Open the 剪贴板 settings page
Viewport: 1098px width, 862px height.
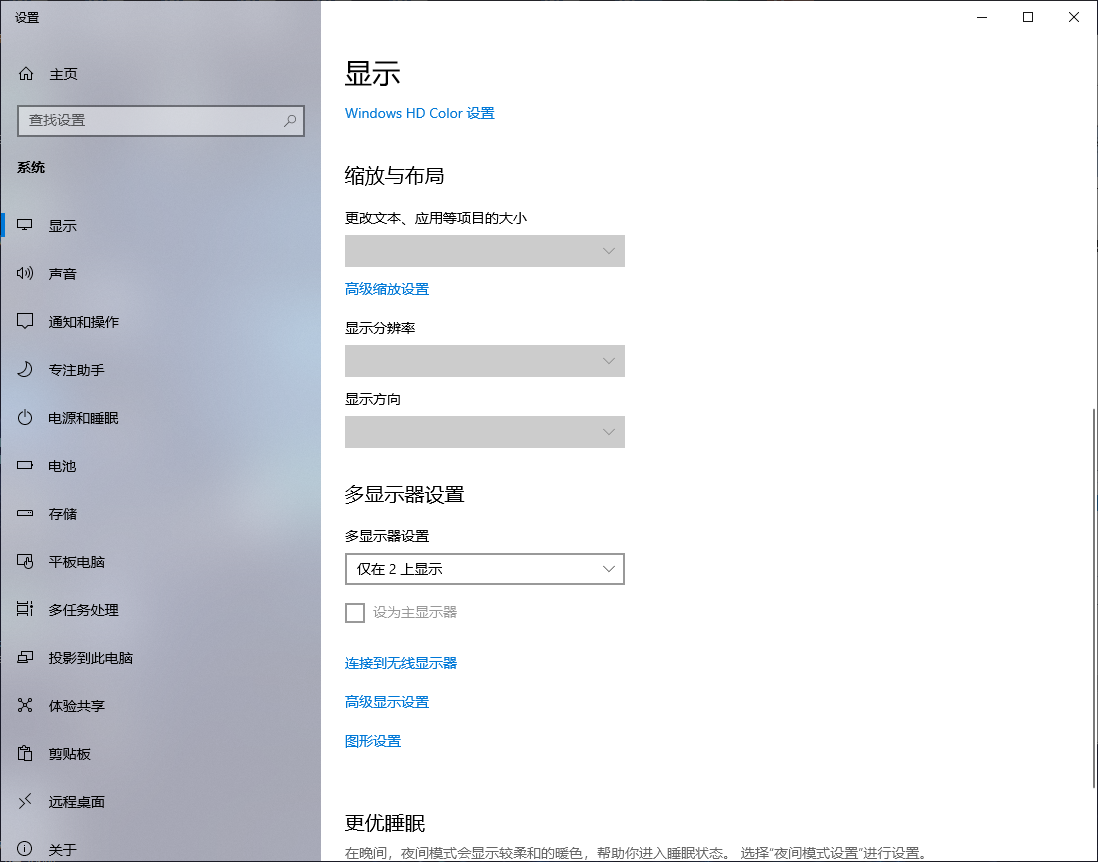(x=160, y=753)
